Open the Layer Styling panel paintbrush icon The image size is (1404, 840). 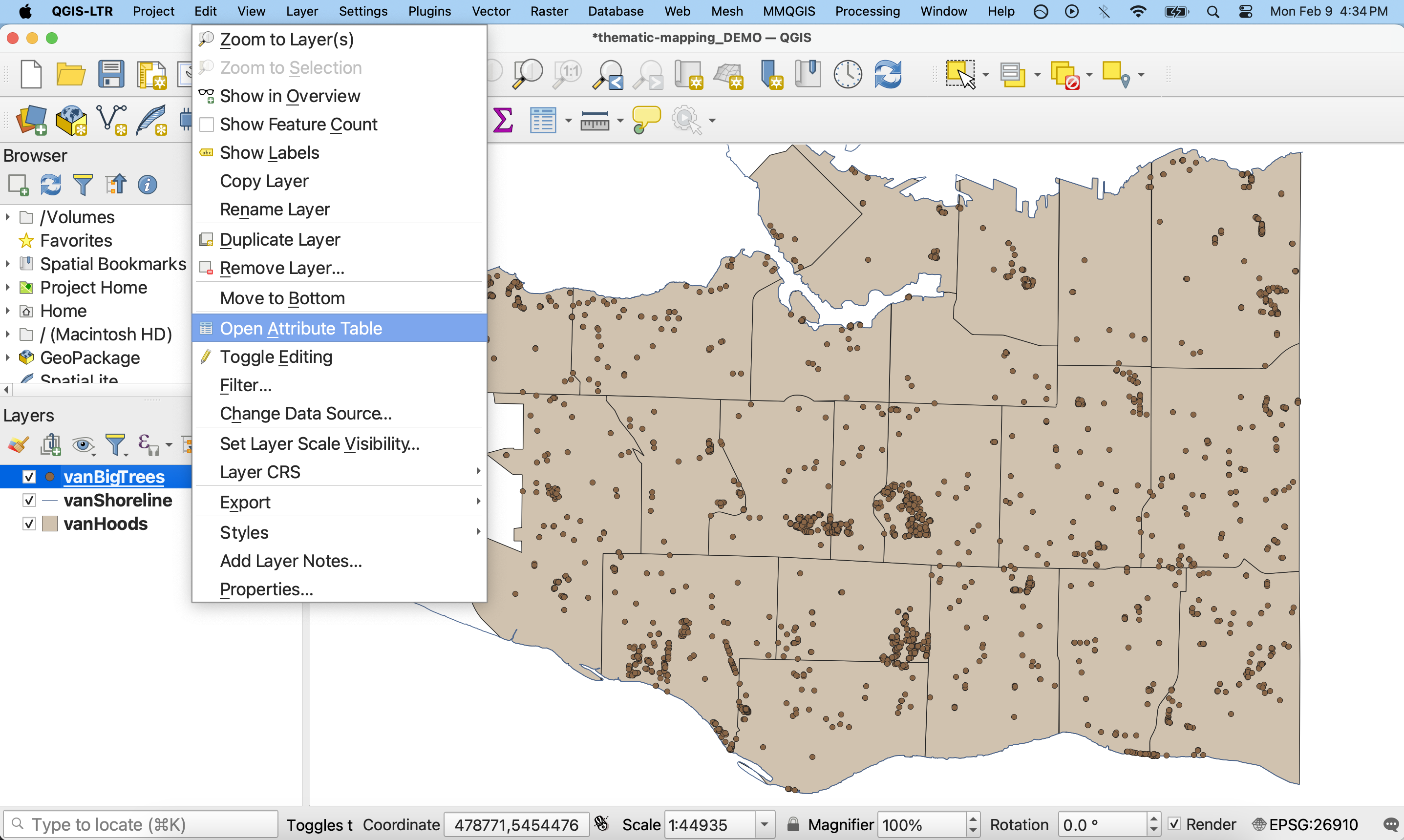coord(17,444)
